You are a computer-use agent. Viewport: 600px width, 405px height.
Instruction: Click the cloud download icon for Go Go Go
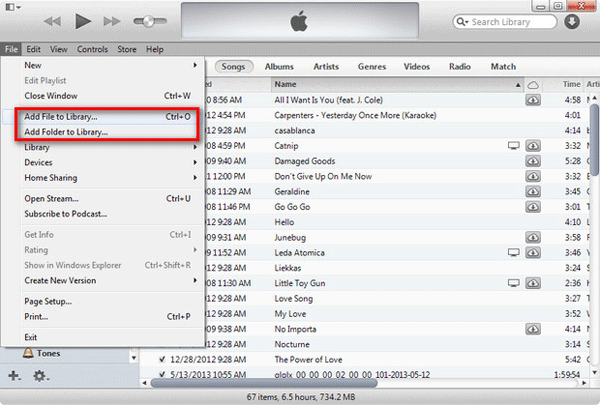click(533, 207)
